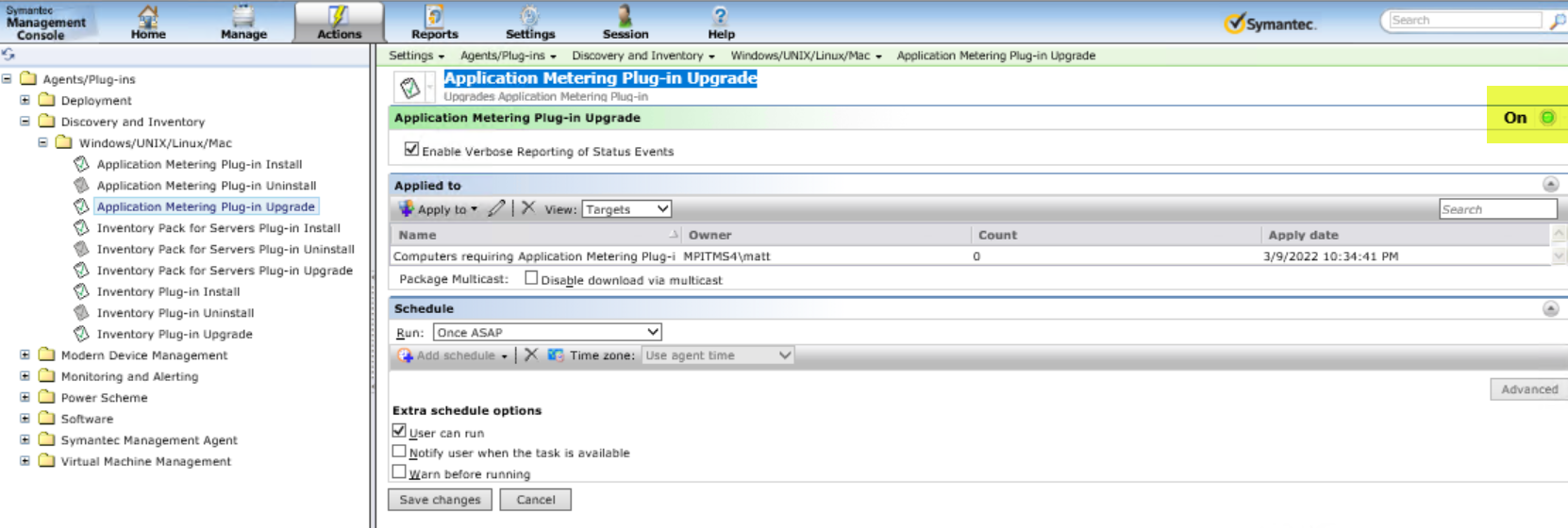
Task: Click the Save changes button
Action: tap(440, 500)
